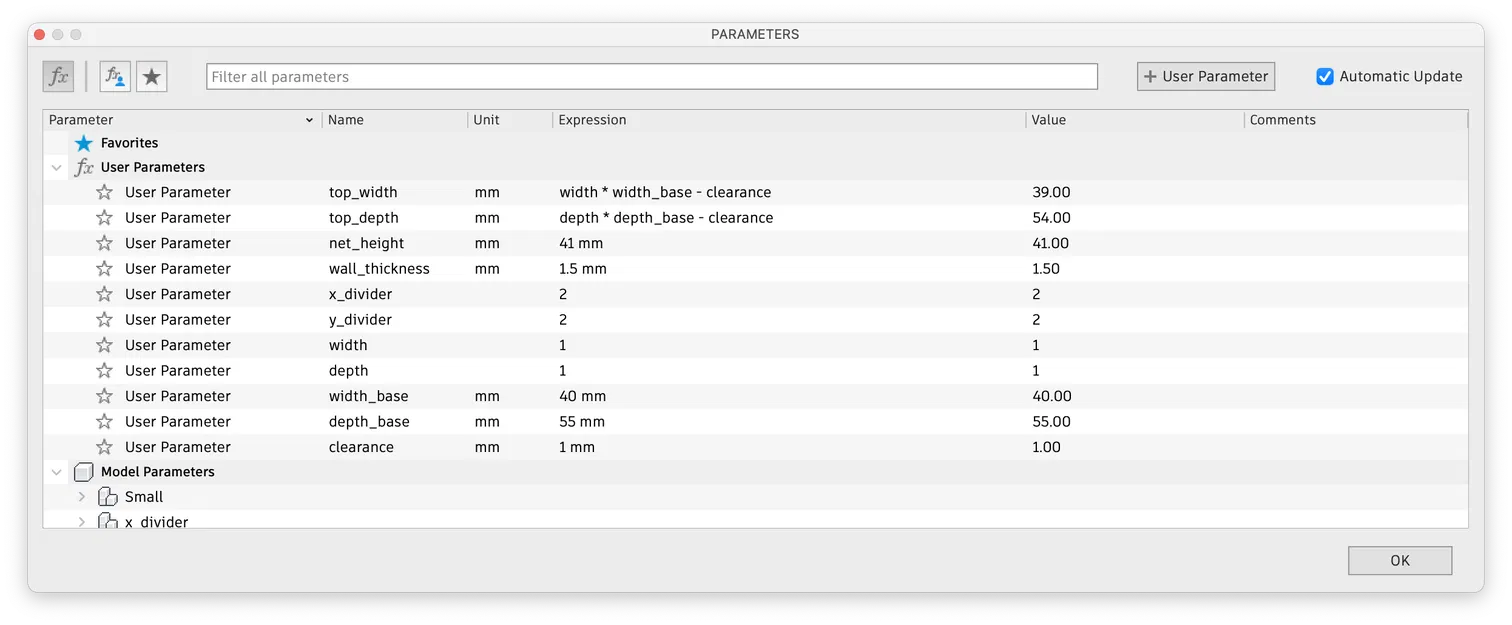Toggle favorite star for x_divider row
The image size is (1512, 625).
[x=104, y=294]
